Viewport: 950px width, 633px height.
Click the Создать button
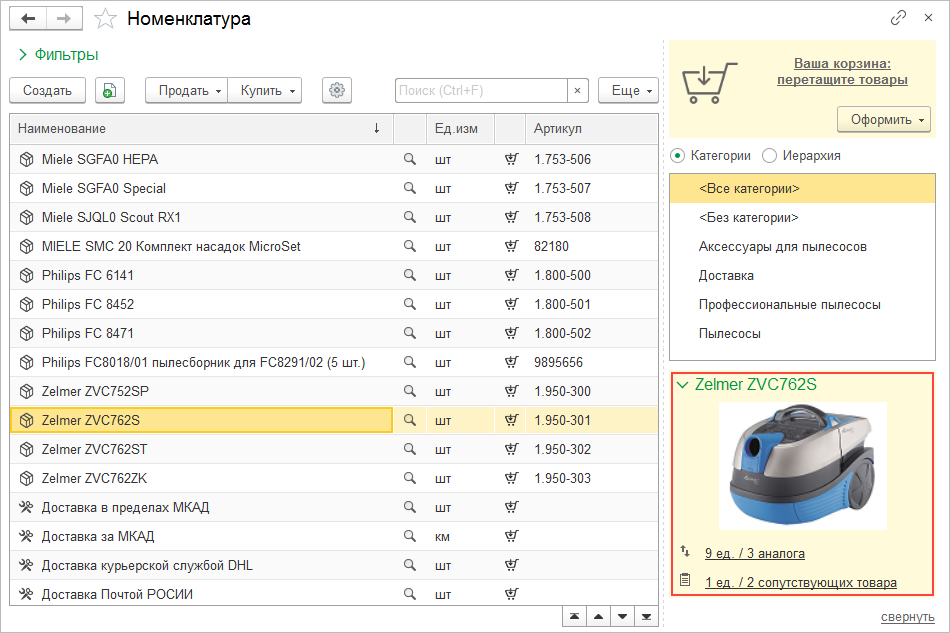coord(47,90)
